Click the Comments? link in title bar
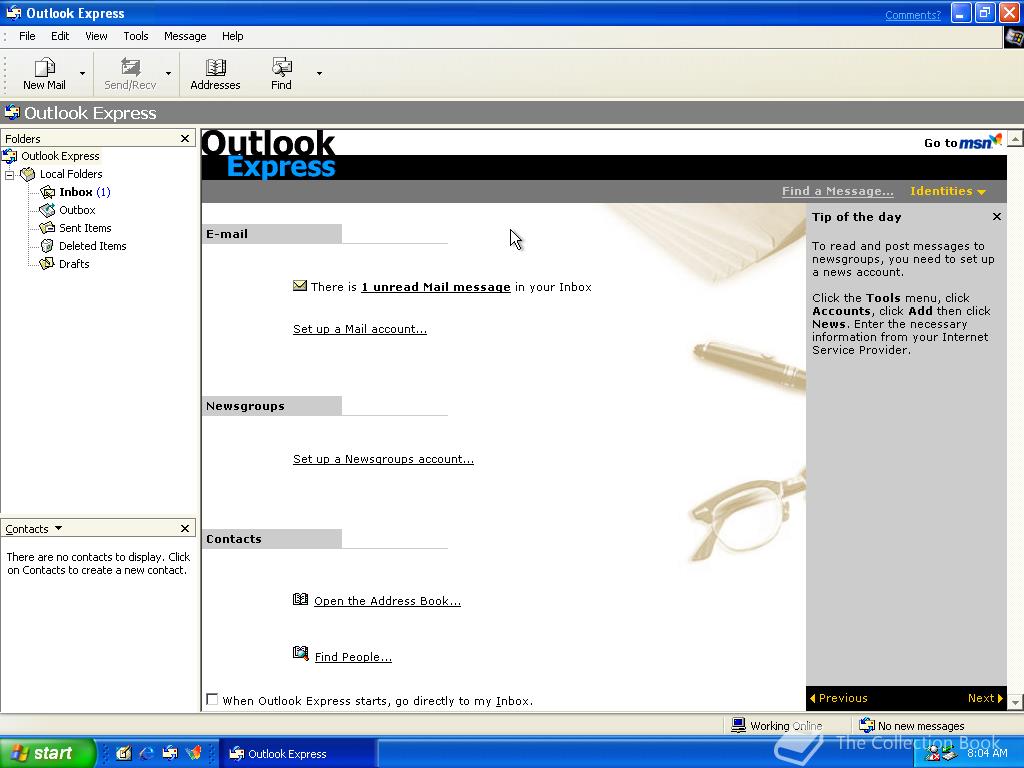 913,15
